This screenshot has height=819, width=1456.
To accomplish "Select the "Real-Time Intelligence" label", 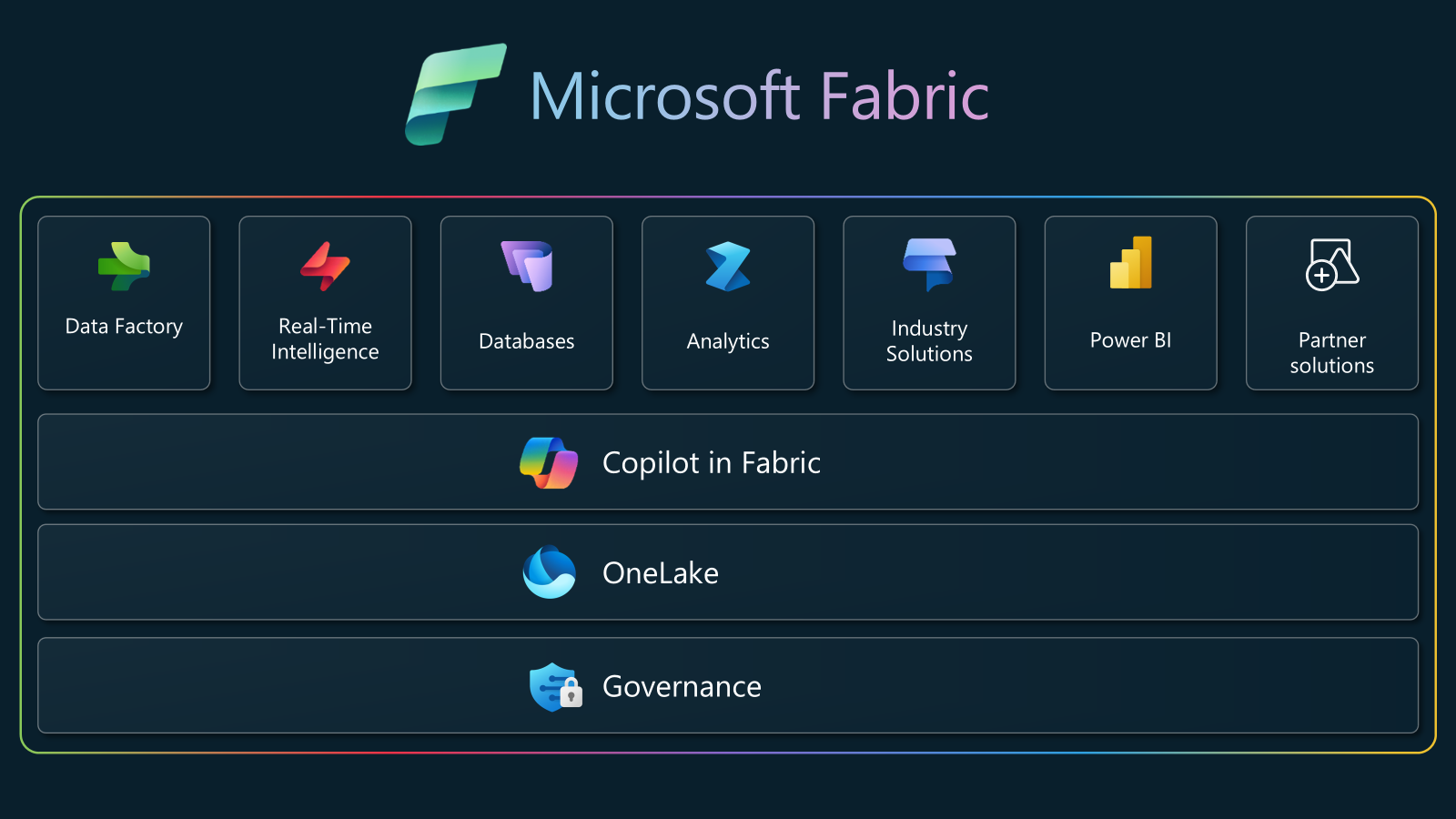I will [x=325, y=339].
